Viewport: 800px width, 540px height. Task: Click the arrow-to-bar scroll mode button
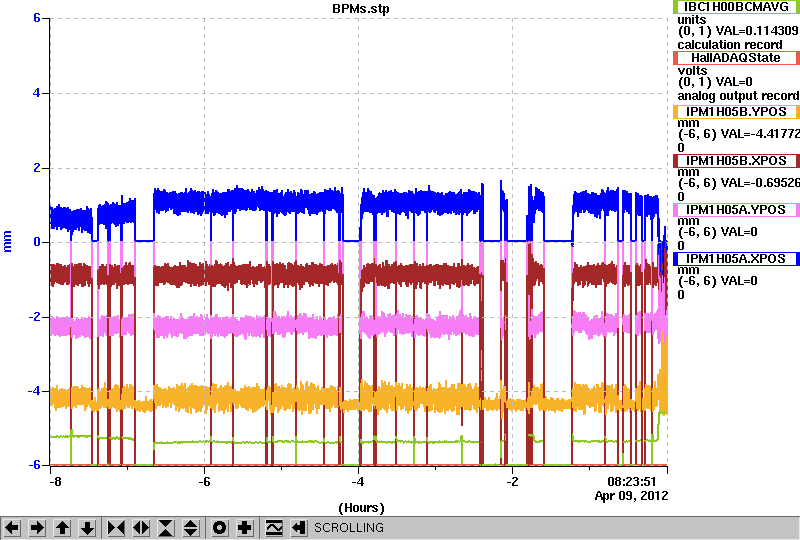(298, 528)
